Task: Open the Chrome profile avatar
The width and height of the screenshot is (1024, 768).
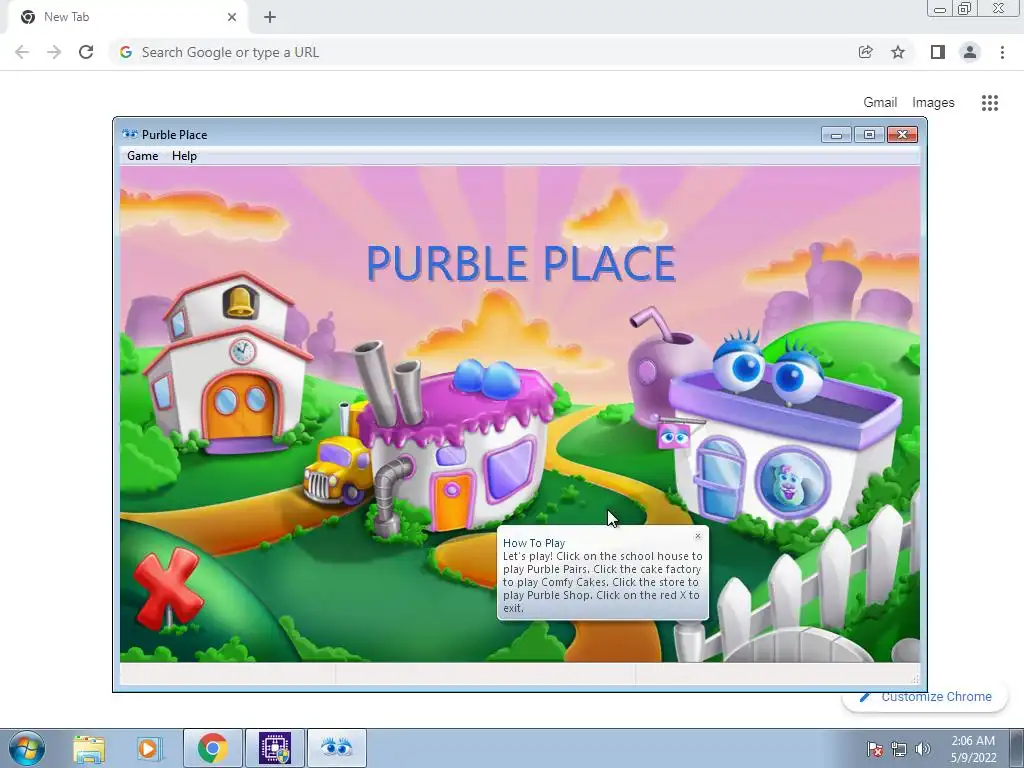Action: (x=970, y=52)
